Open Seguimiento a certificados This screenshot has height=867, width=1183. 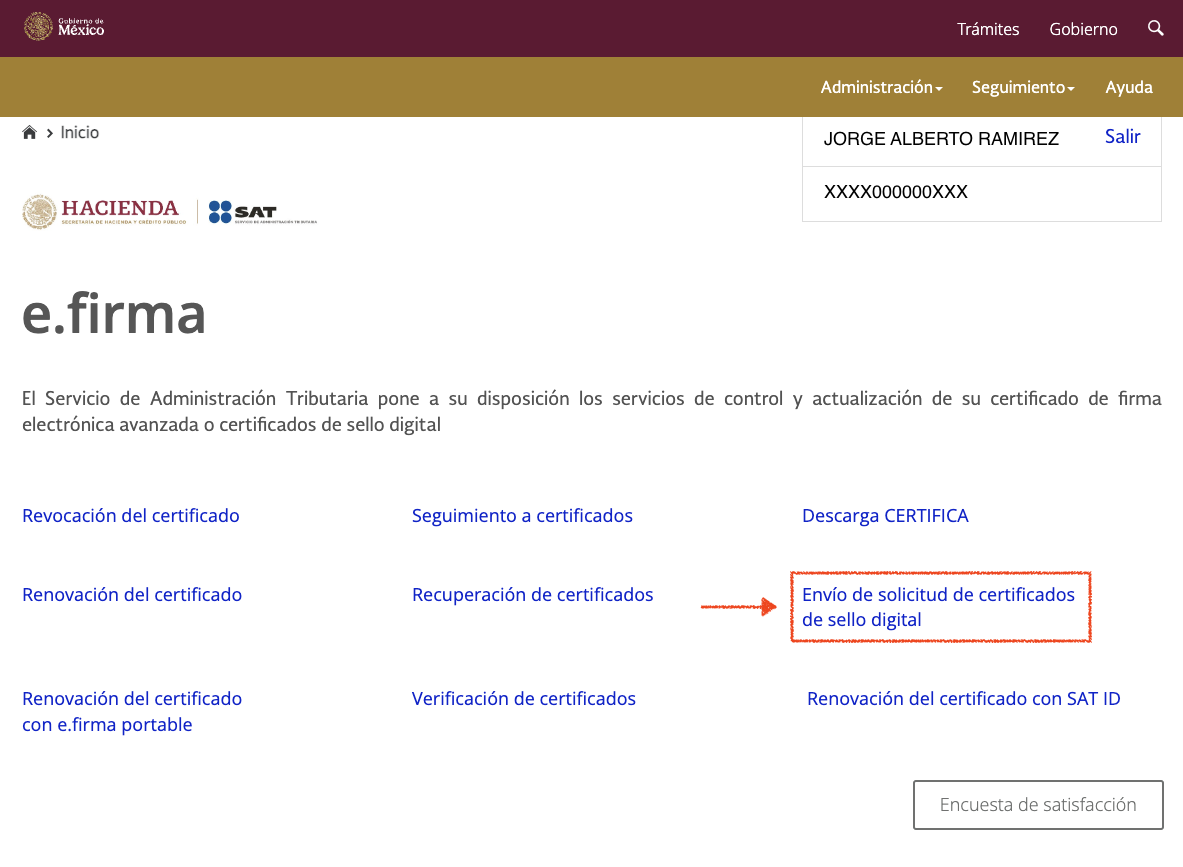click(522, 515)
